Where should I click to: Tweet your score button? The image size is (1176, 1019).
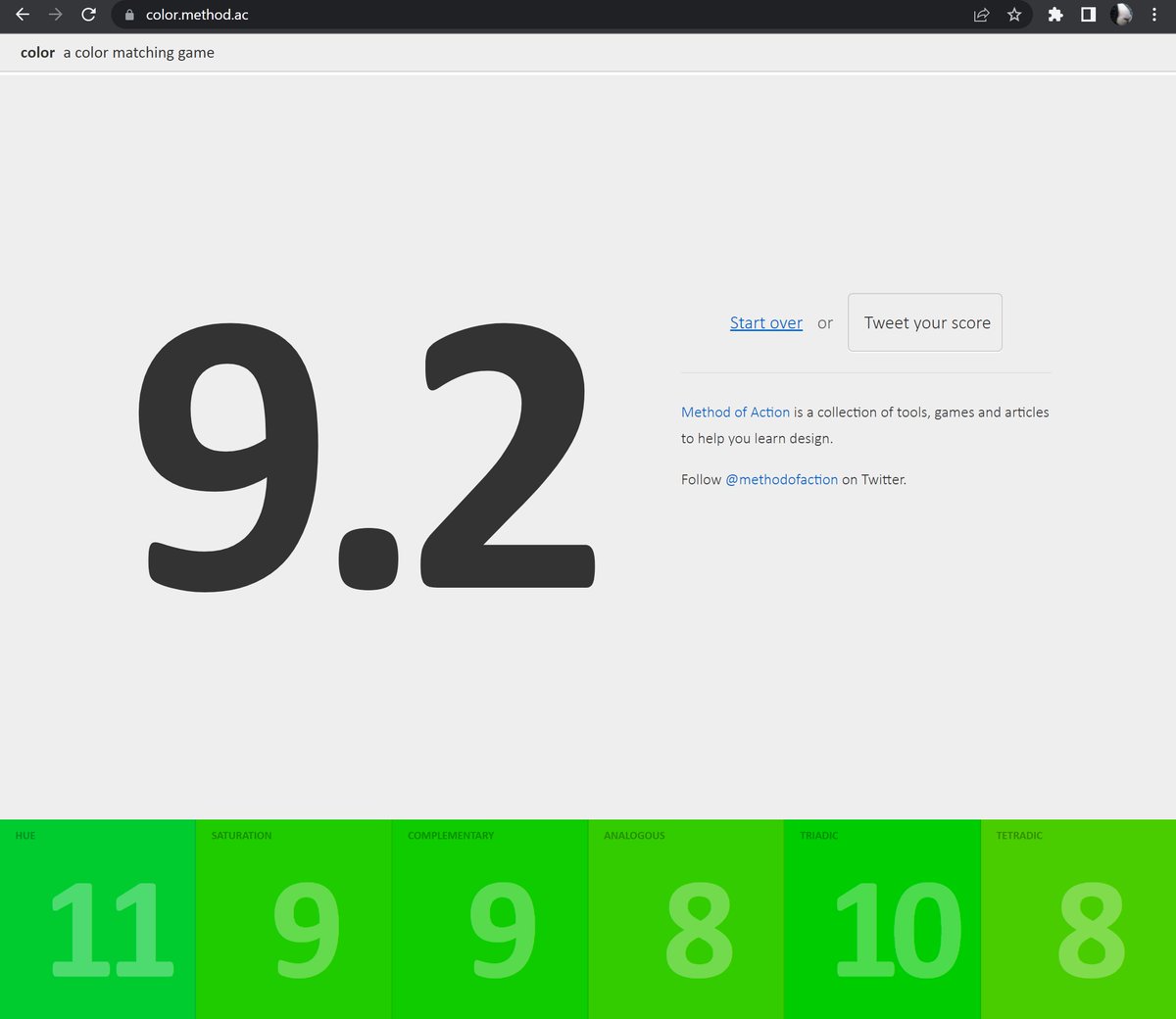coord(925,322)
